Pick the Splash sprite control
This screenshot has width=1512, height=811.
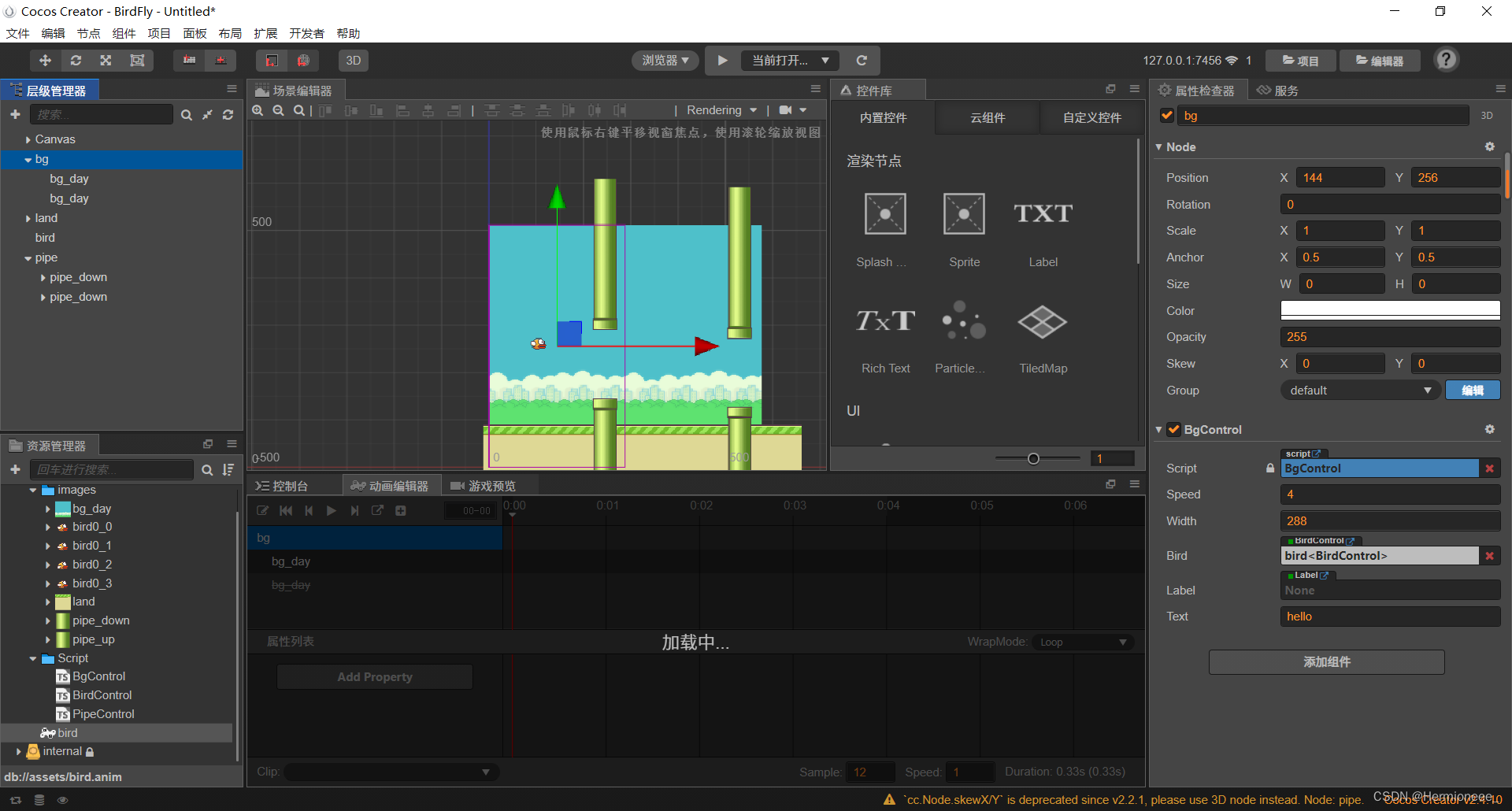(885, 230)
